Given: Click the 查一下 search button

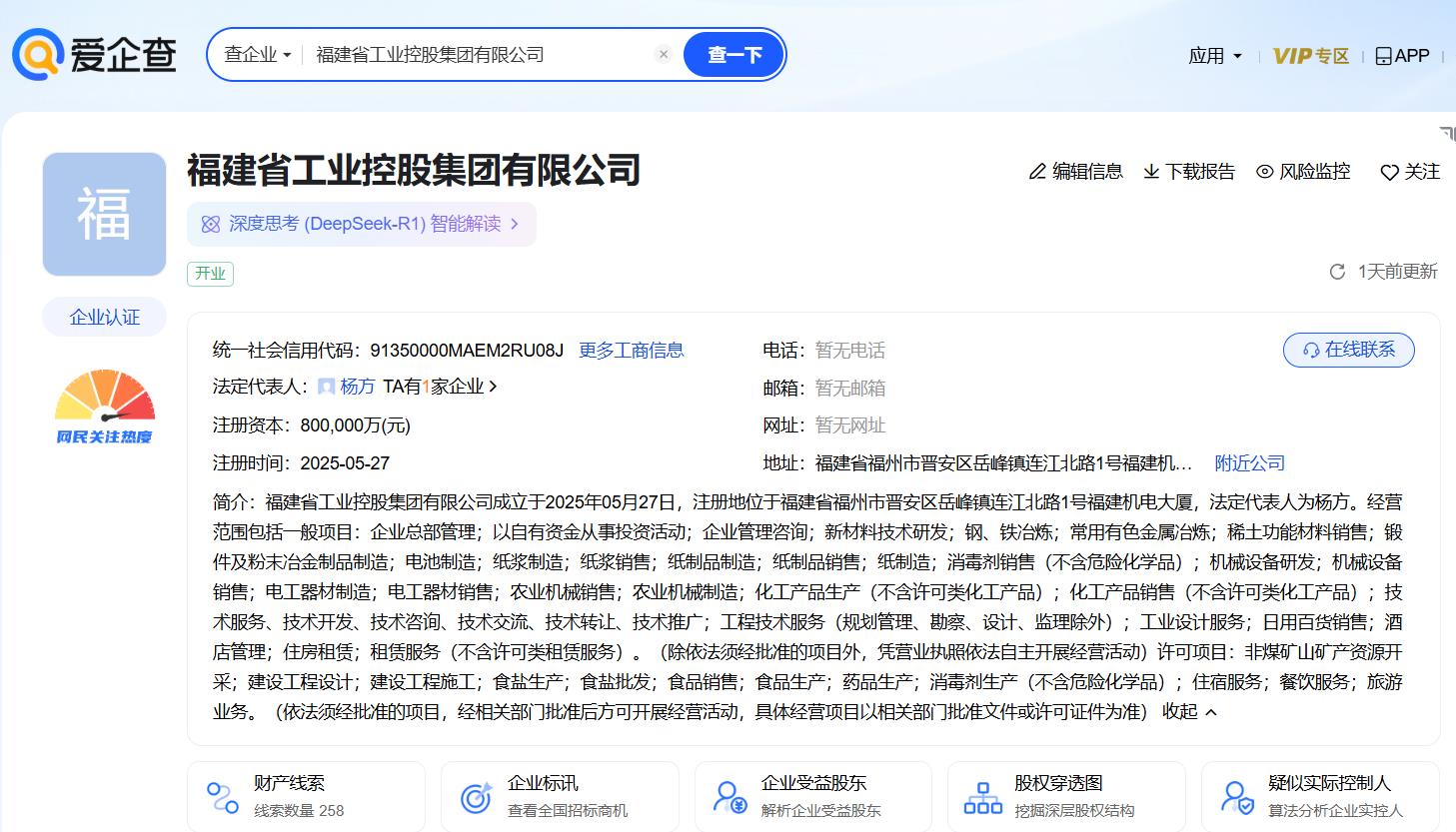Looking at the screenshot, I should point(734,54).
